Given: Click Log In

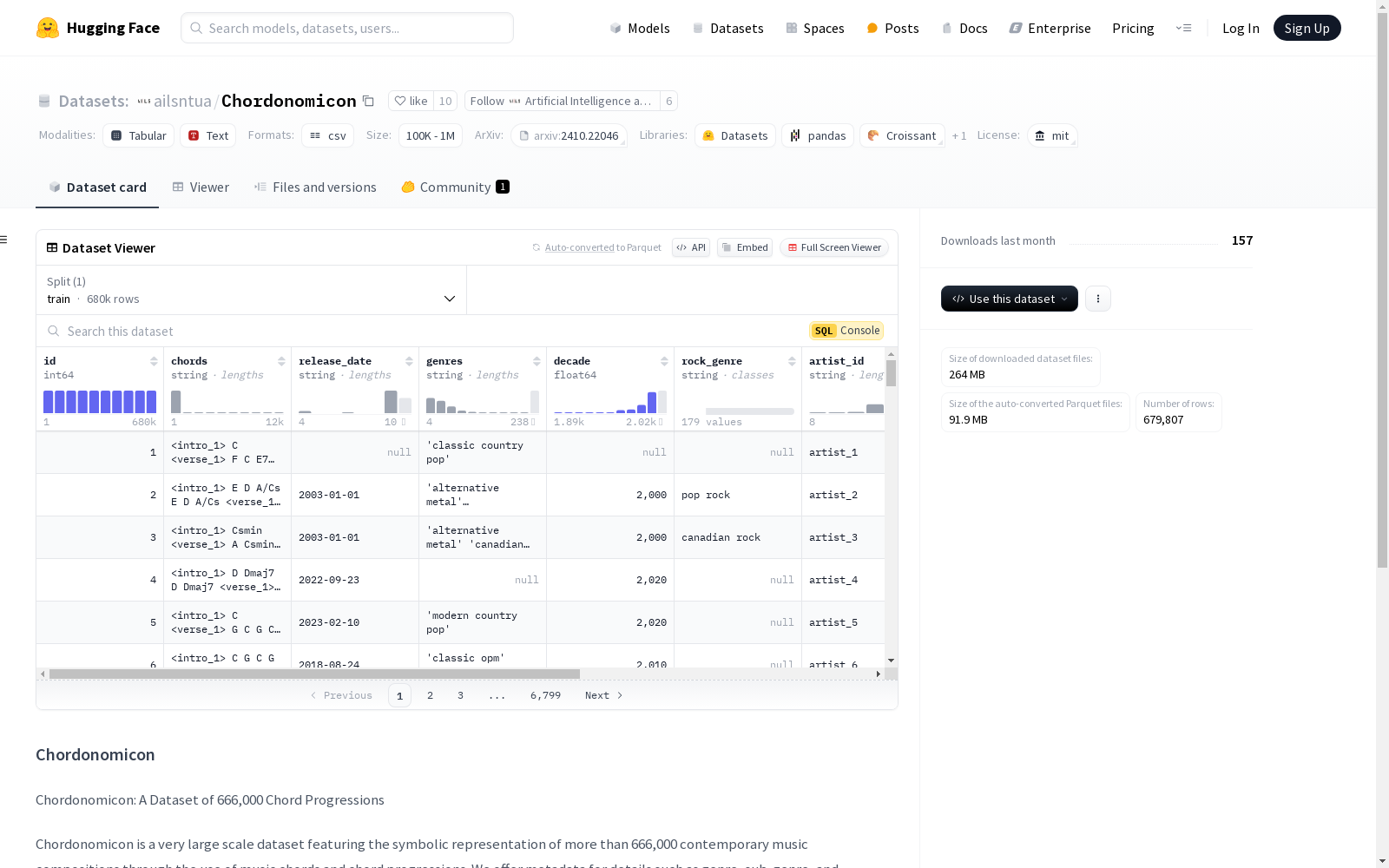Looking at the screenshot, I should [1241, 28].
